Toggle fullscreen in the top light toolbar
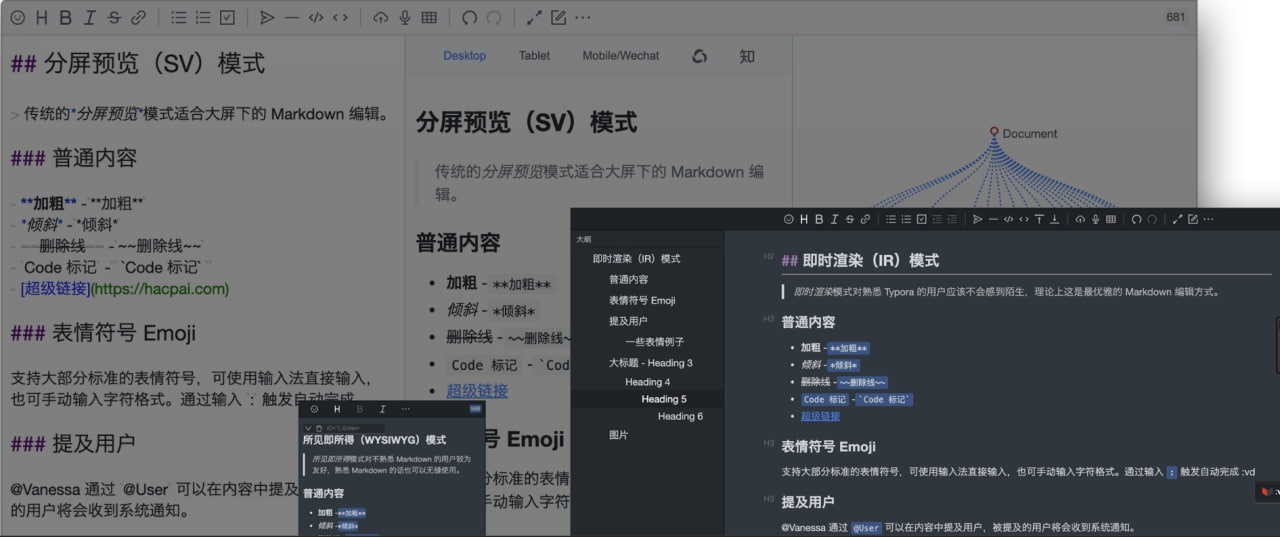This screenshot has width=1280, height=537. click(534, 18)
